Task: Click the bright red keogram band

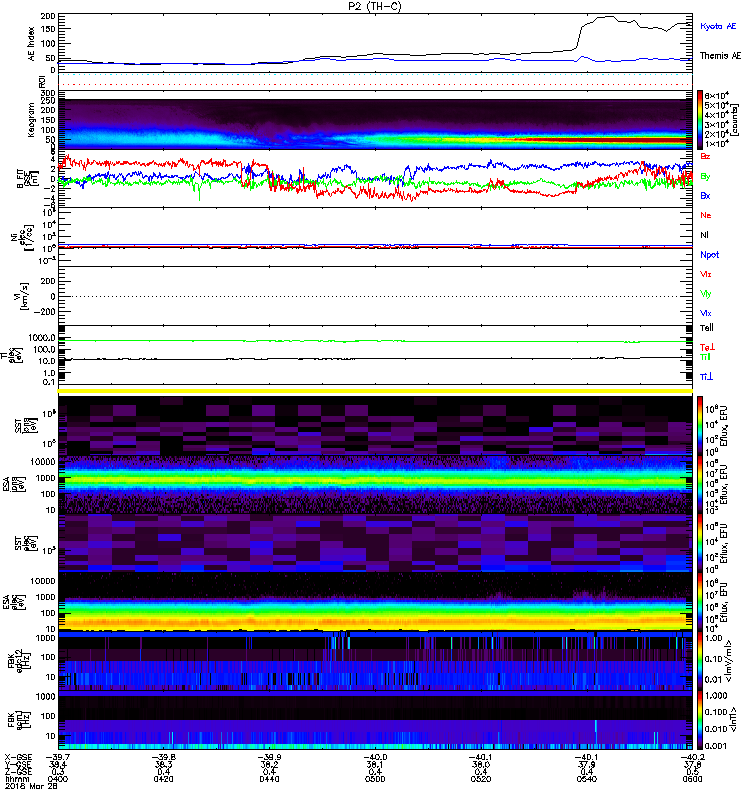Action: tap(602, 139)
